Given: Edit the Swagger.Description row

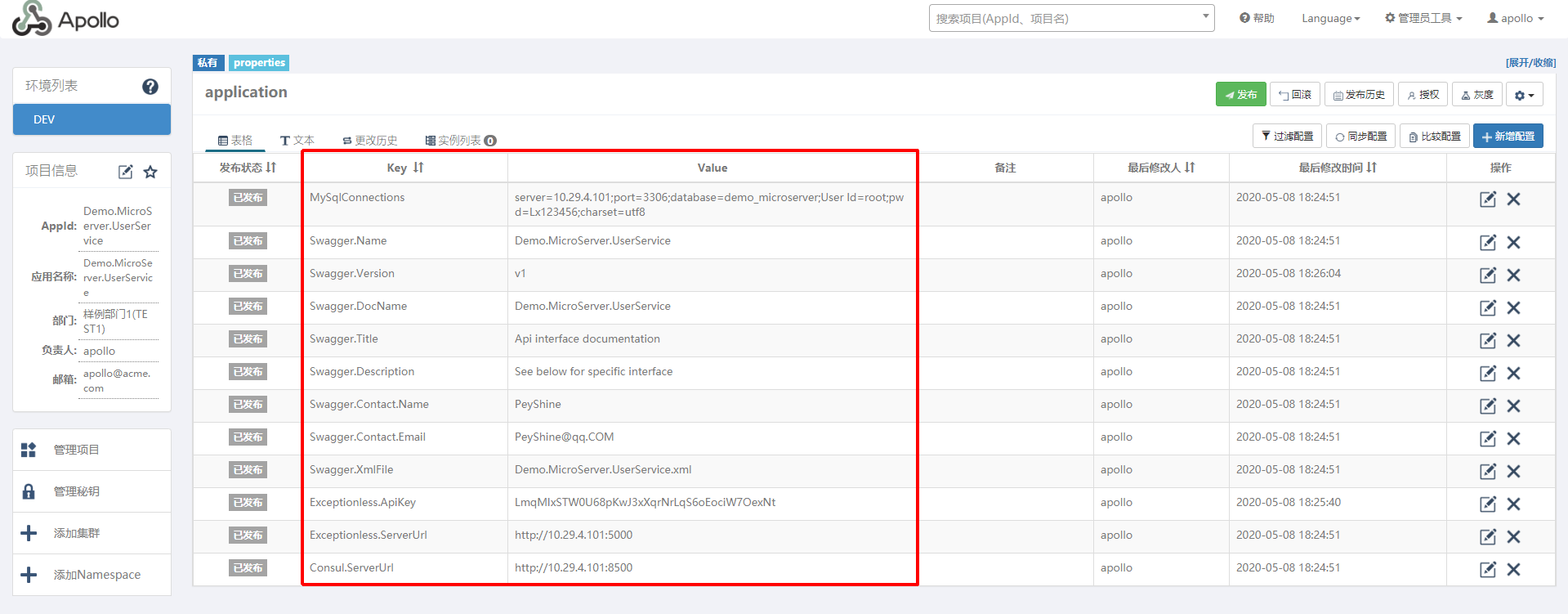Looking at the screenshot, I should tap(1488, 373).
